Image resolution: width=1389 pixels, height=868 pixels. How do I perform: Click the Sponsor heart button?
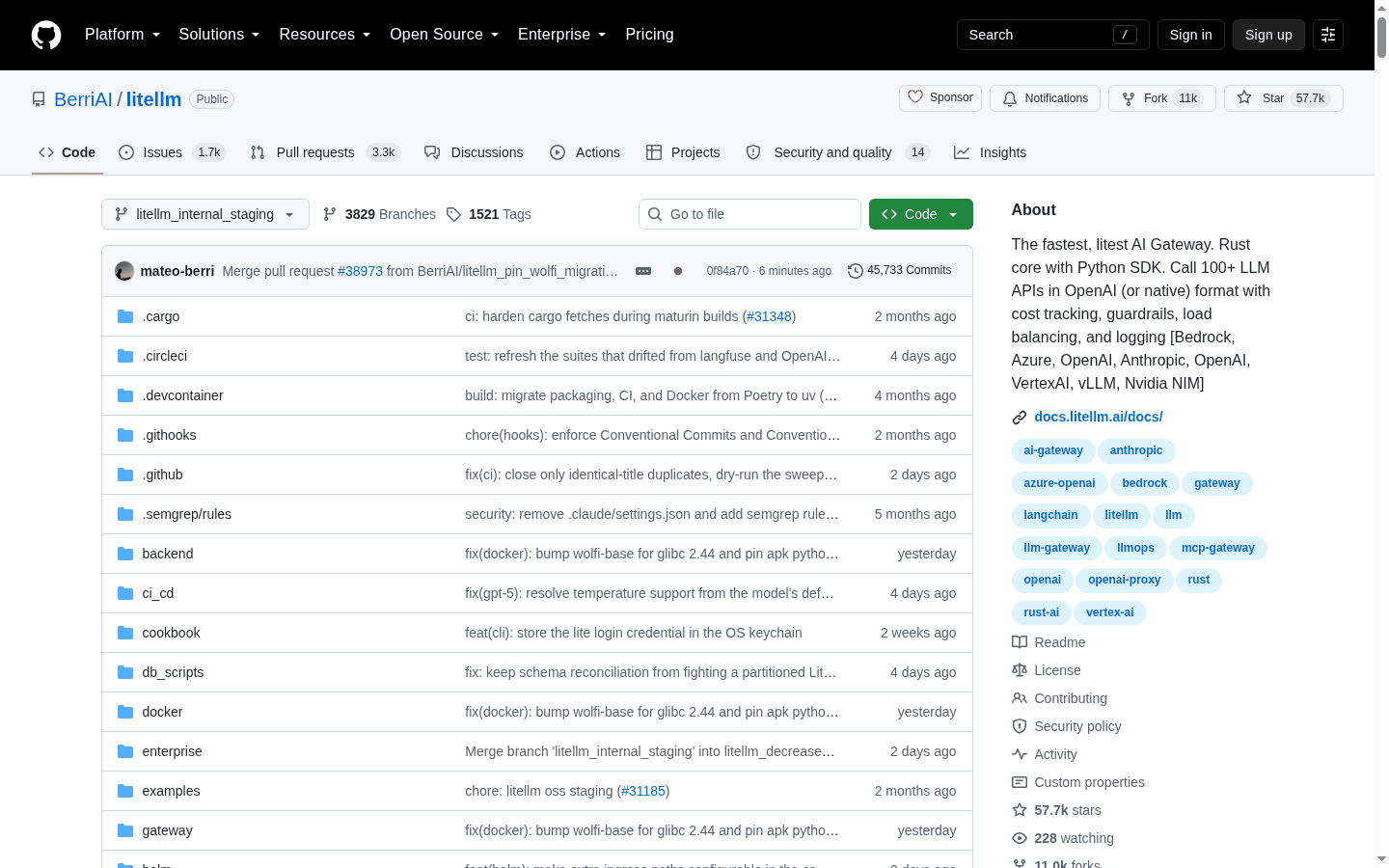[x=940, y=98]
